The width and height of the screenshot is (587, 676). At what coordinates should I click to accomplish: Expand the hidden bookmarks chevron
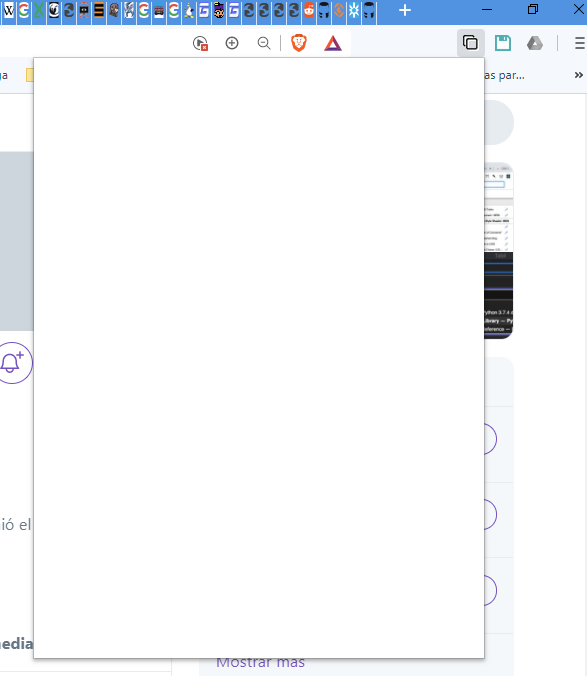pyautogui.click(x=578, y=75)
